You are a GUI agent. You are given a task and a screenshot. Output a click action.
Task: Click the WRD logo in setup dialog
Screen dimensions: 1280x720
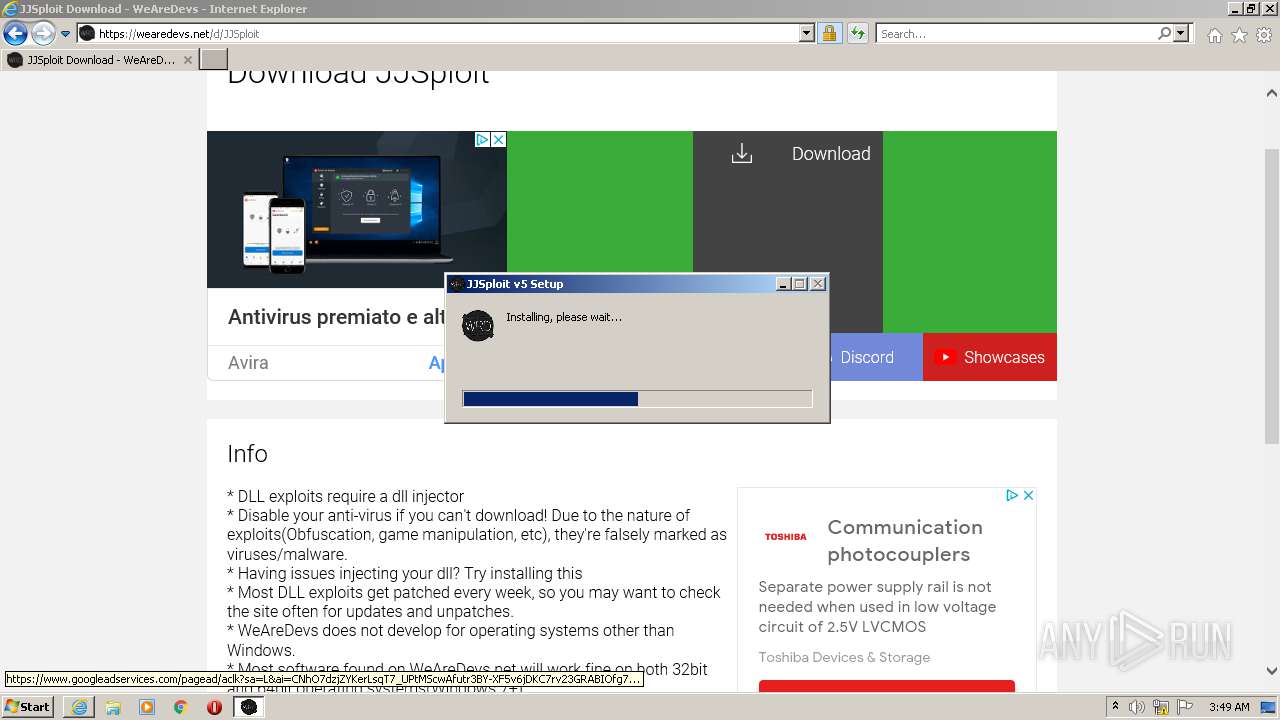point(478,325)
